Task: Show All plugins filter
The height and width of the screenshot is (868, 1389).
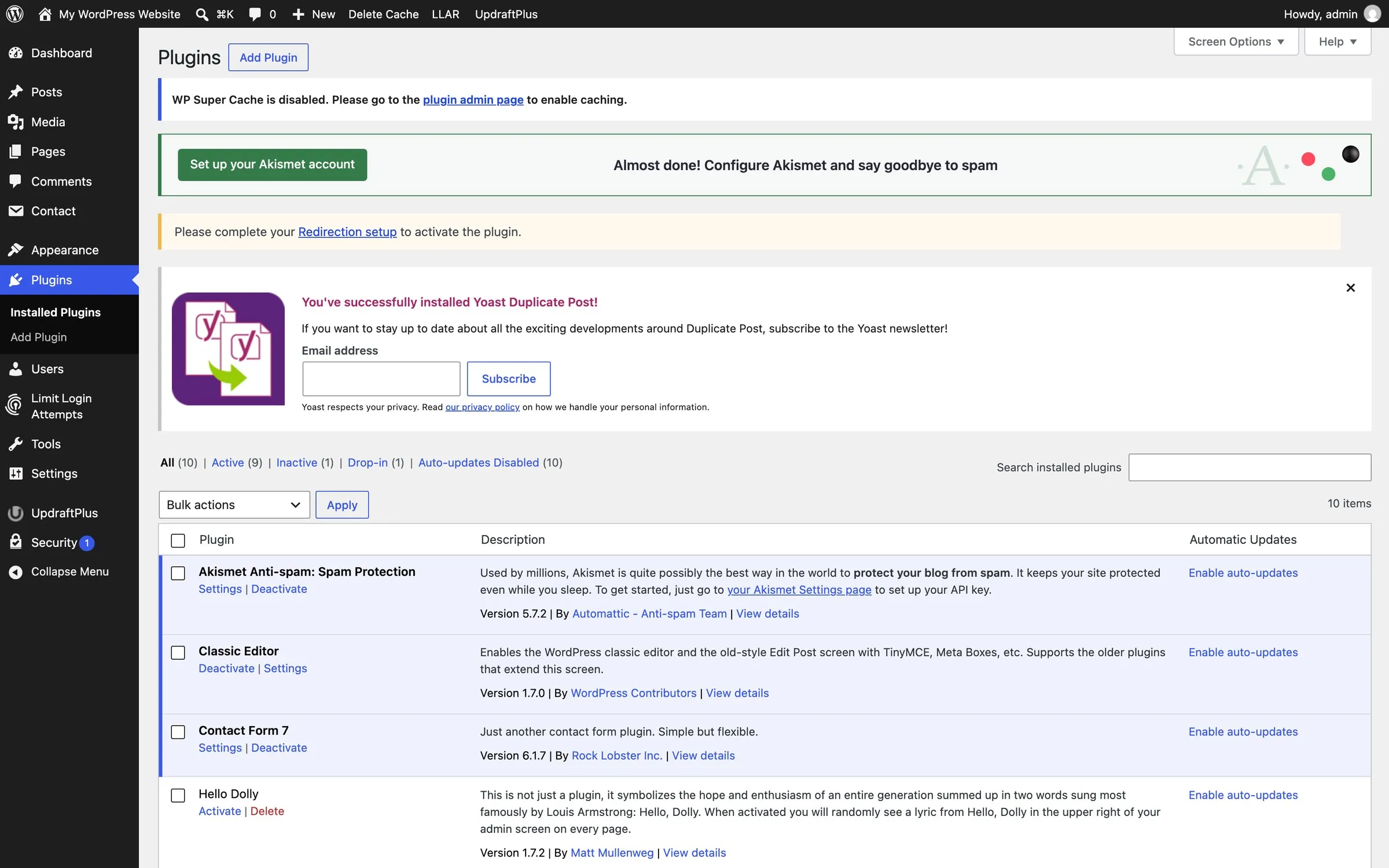Action: pos(167,462)
